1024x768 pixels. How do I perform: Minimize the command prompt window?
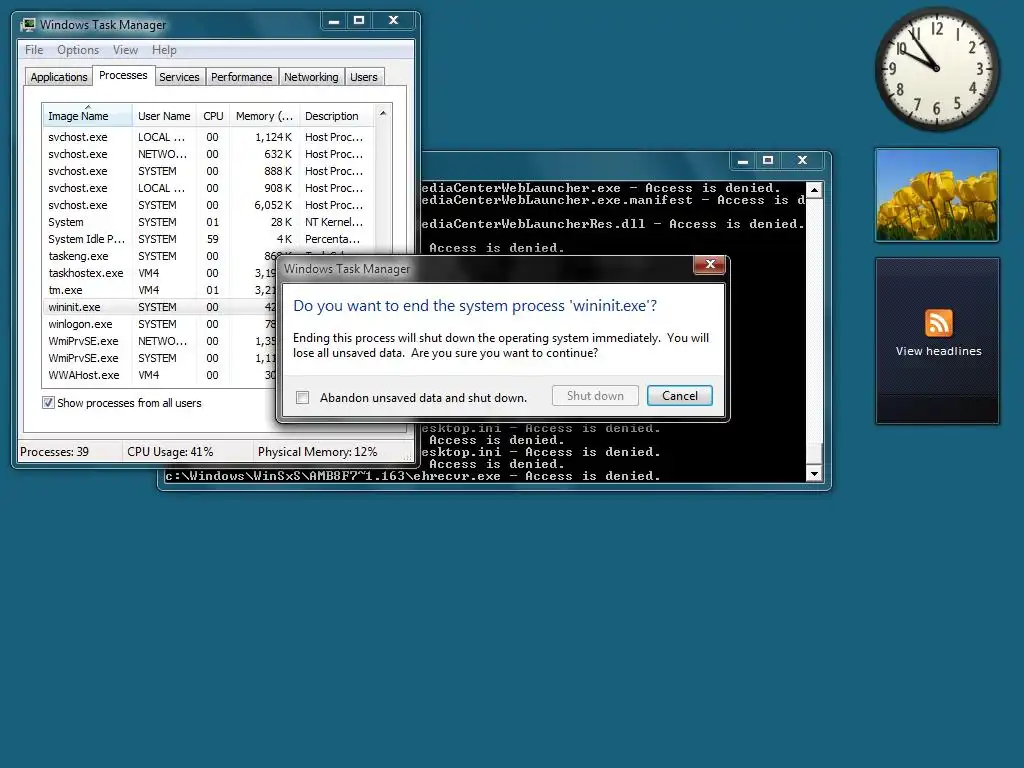[743, 160]
